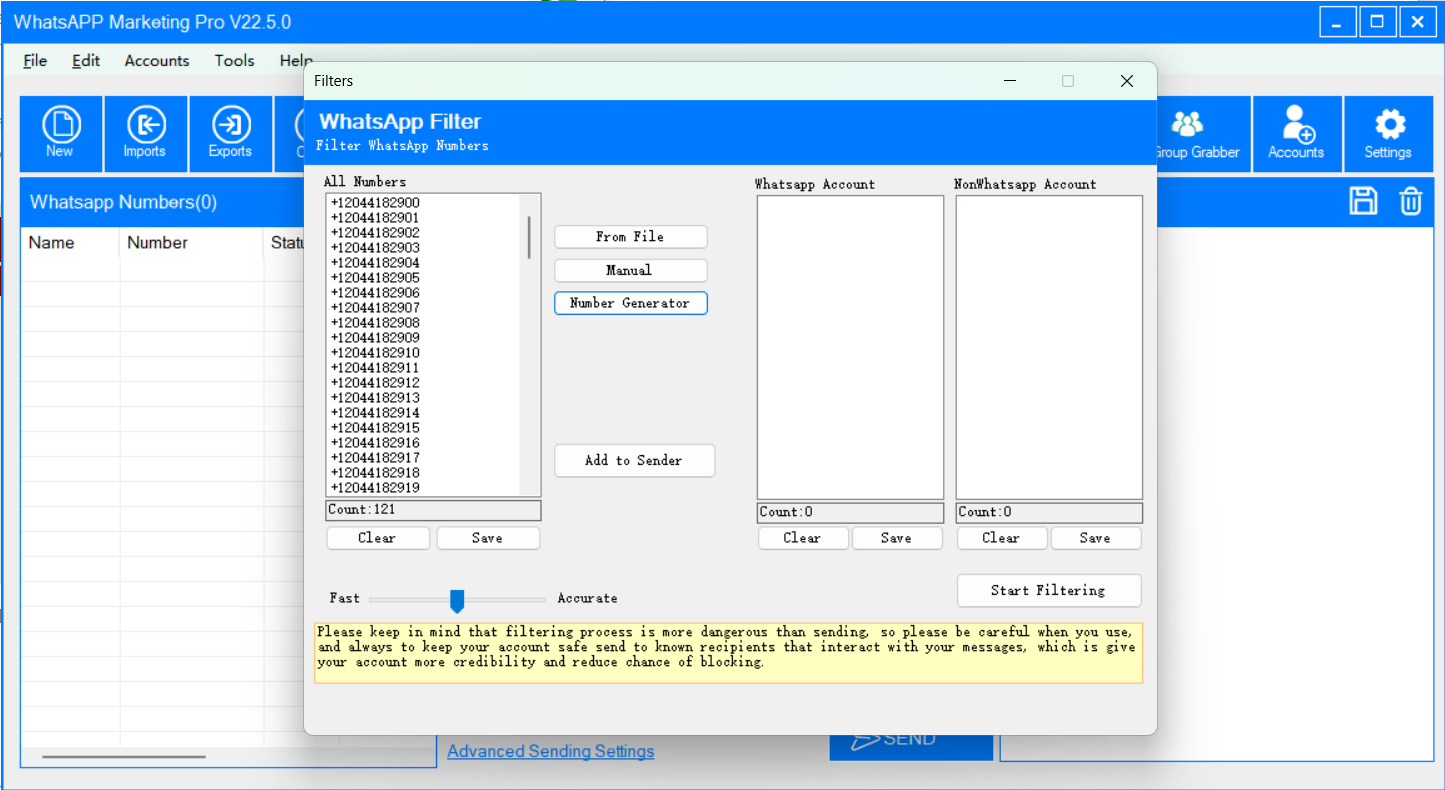Open the Imports toolbar icon
The image size is (1445, 790).
[x=145, y=134]
